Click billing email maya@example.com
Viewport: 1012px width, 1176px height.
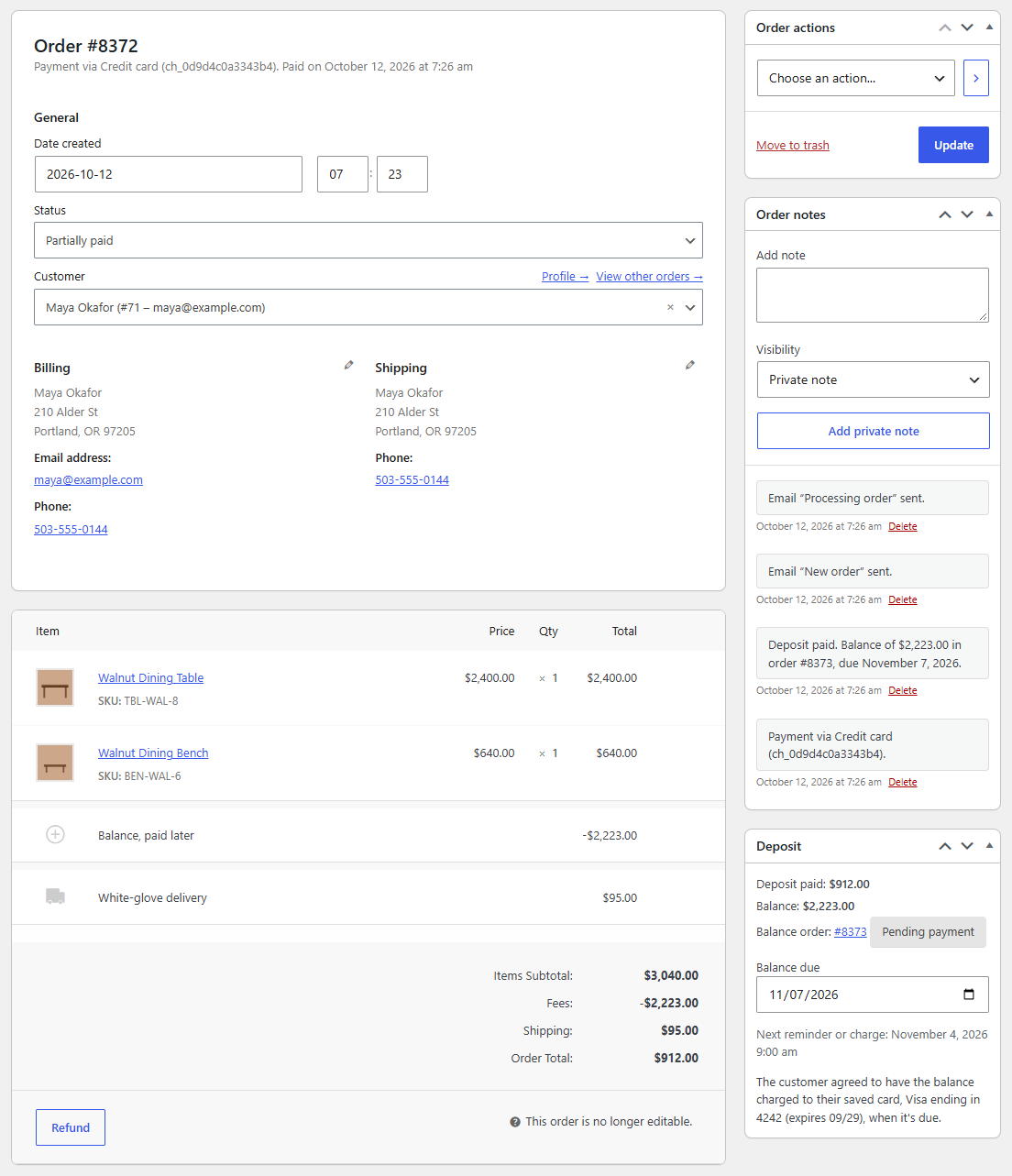pos(88,480)
